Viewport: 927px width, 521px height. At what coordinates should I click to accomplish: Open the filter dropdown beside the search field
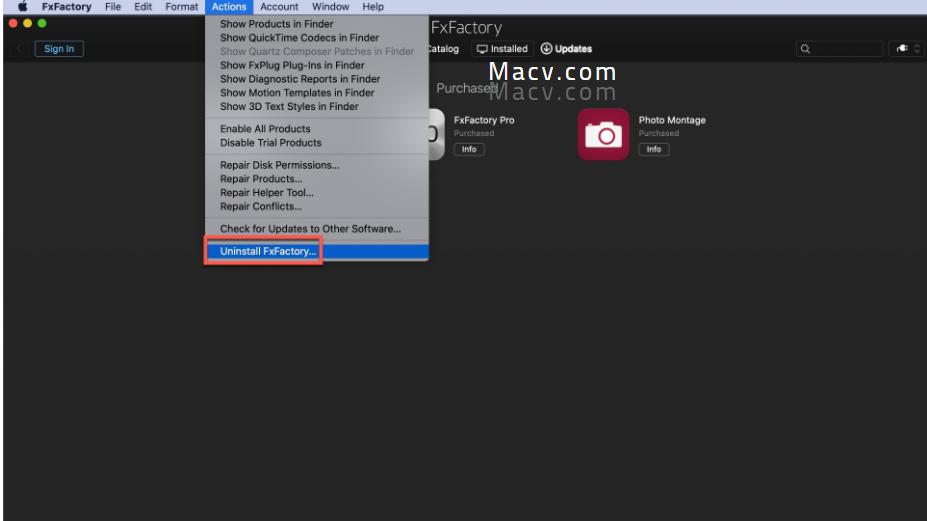click(x=907, y=48)
